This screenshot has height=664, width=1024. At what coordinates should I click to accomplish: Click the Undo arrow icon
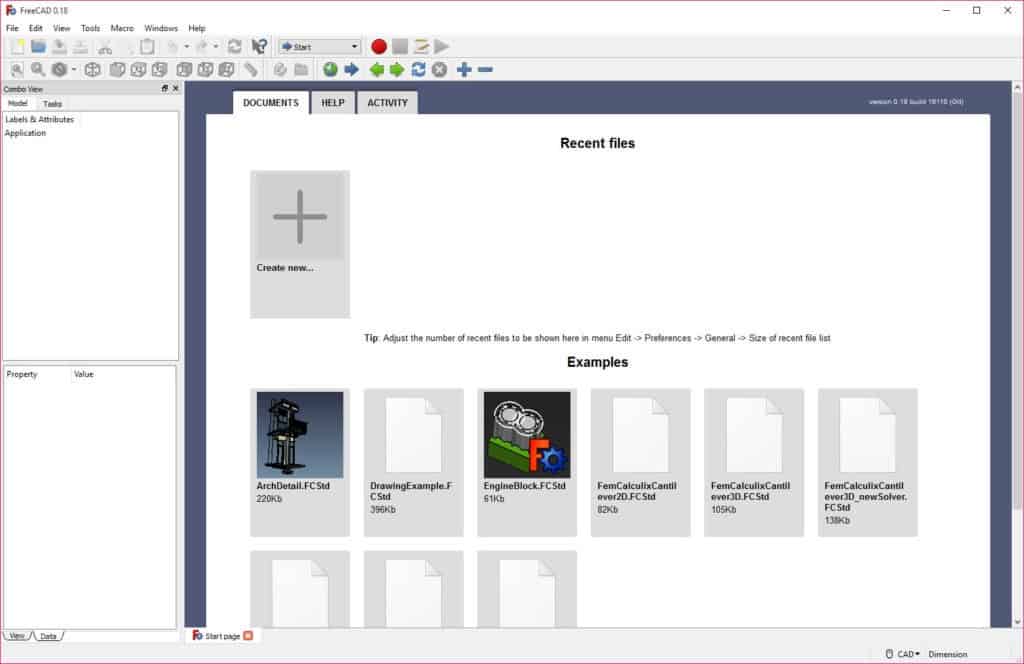click(x=172, y=46)
